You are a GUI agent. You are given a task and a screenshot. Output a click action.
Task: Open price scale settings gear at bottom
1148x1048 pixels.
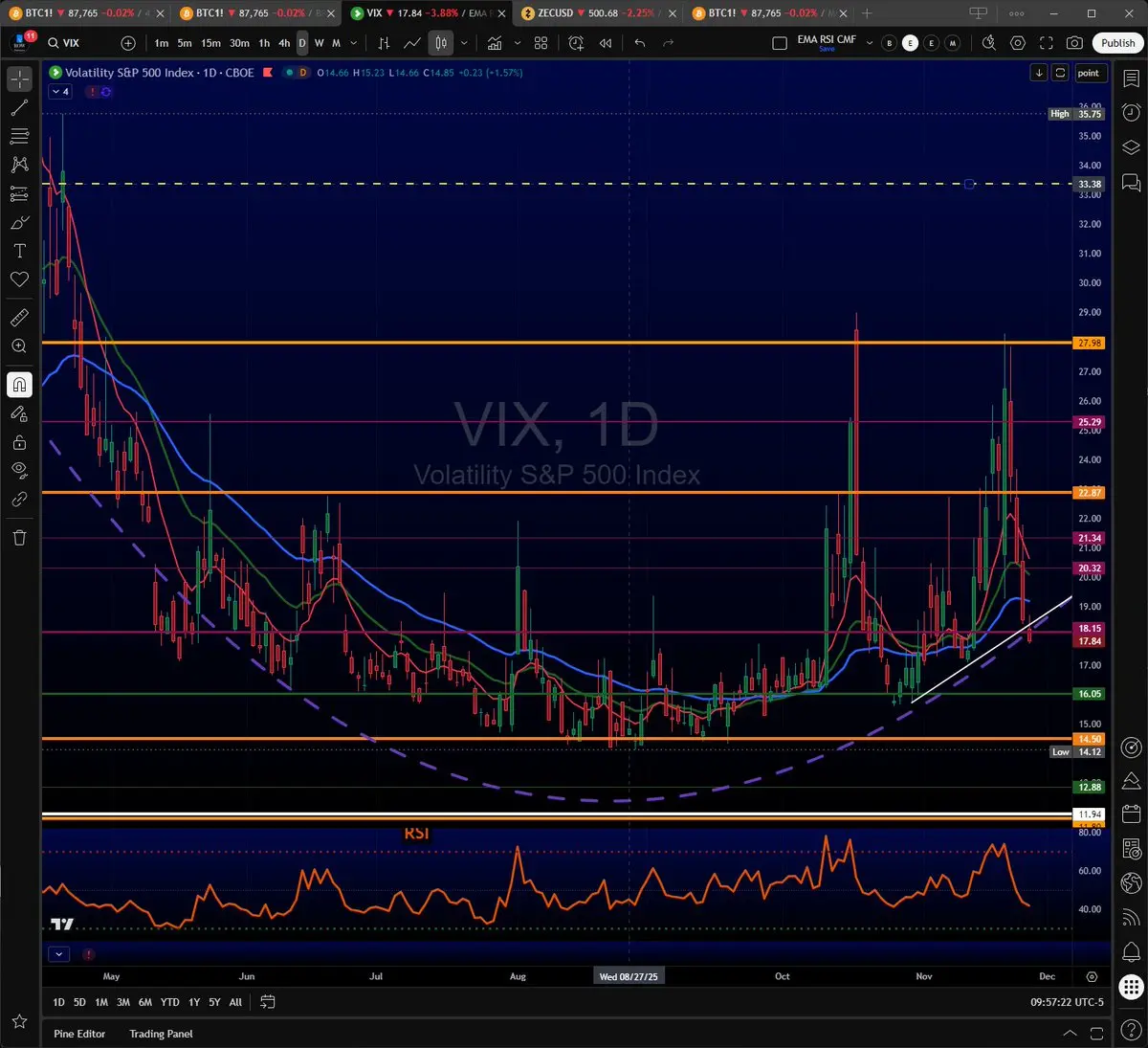pos(1092,977)
